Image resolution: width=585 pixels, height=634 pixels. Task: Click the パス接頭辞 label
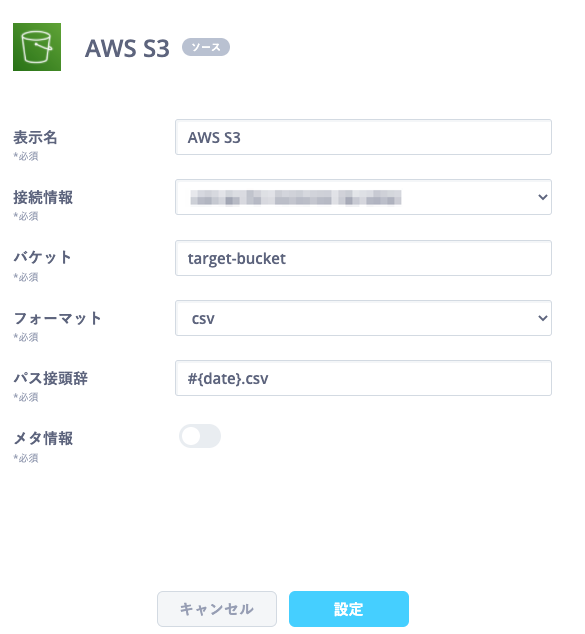(x=51, y=378)
